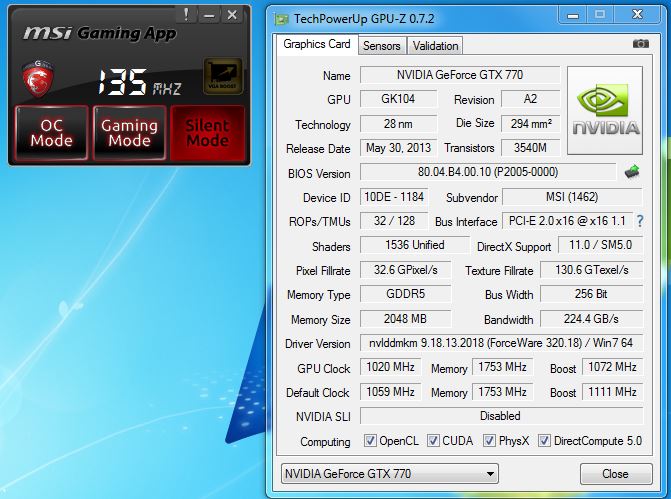Toggle the CUDA checkbox
Viewport: 671px width, 499px height.
pos(433,440)
